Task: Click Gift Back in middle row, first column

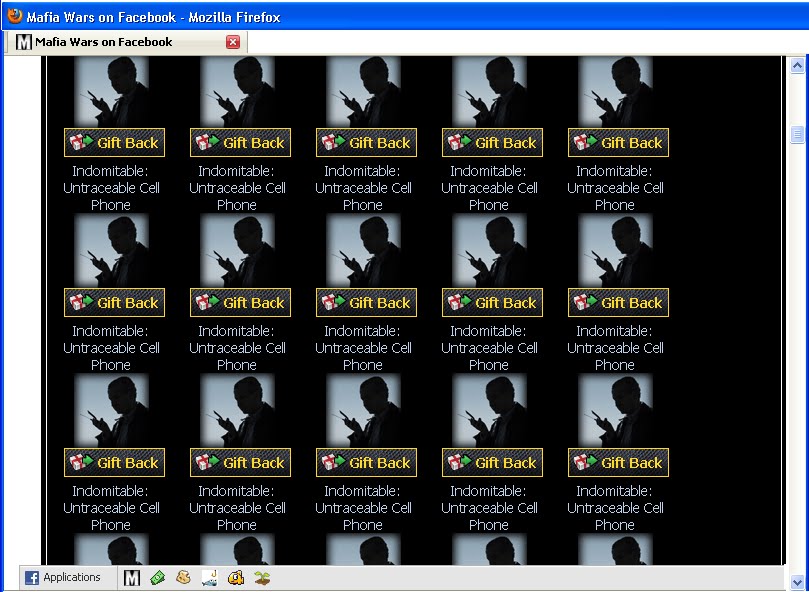Action: [x=115, y=302]
